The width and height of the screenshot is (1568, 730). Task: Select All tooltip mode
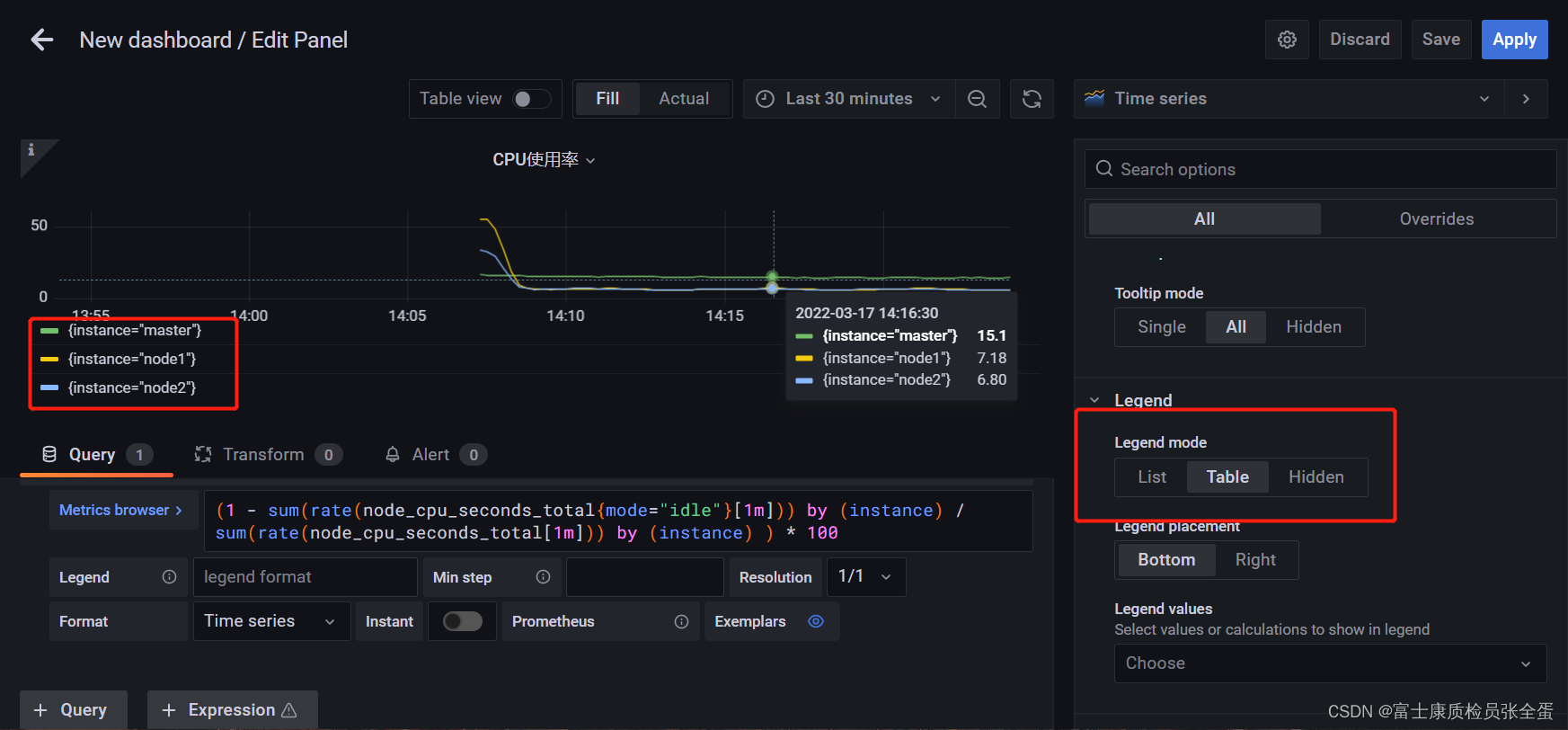click(1236, 327)
